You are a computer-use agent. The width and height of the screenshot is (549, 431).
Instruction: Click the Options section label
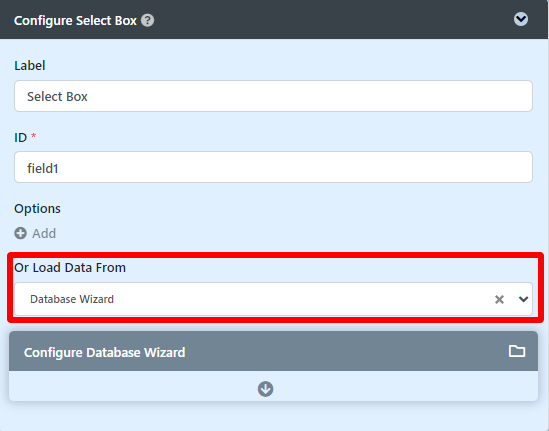click(37, 209)
